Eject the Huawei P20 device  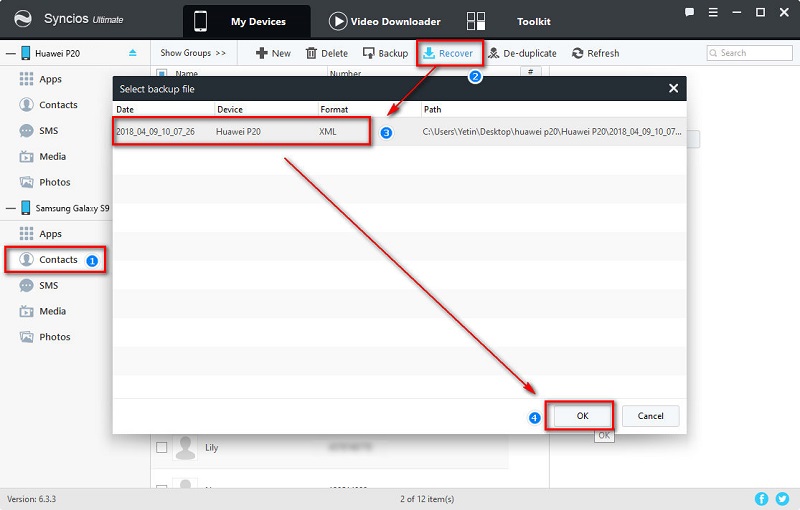(133, 53)
